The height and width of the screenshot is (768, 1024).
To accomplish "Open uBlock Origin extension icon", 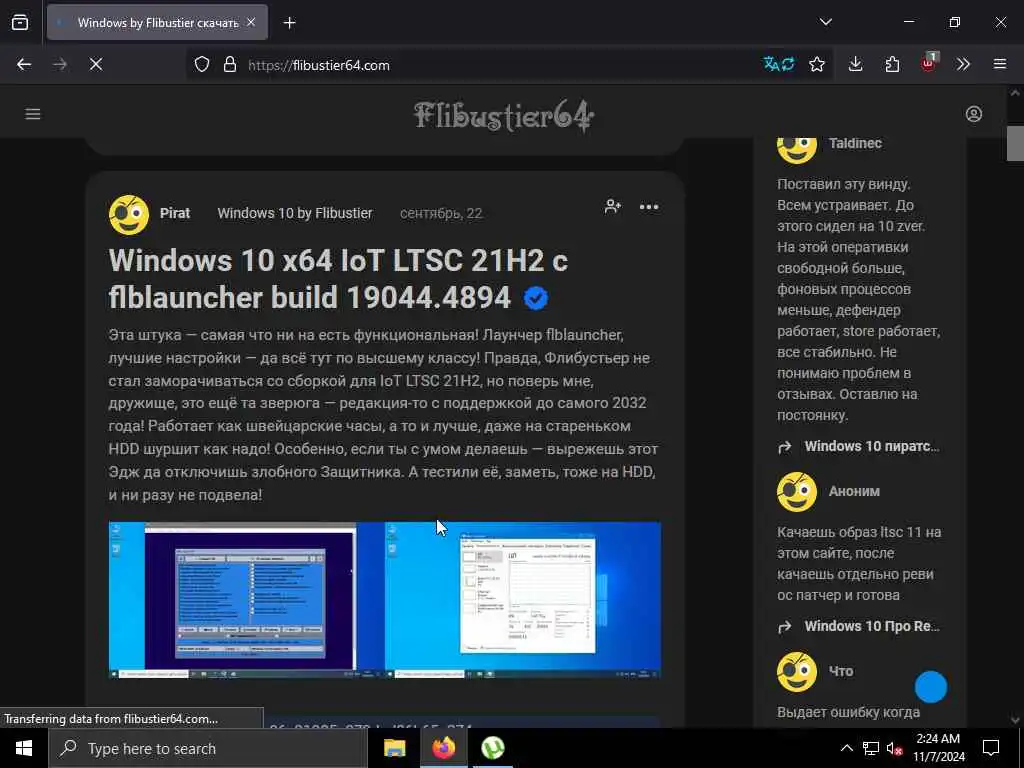I will 929,63.
